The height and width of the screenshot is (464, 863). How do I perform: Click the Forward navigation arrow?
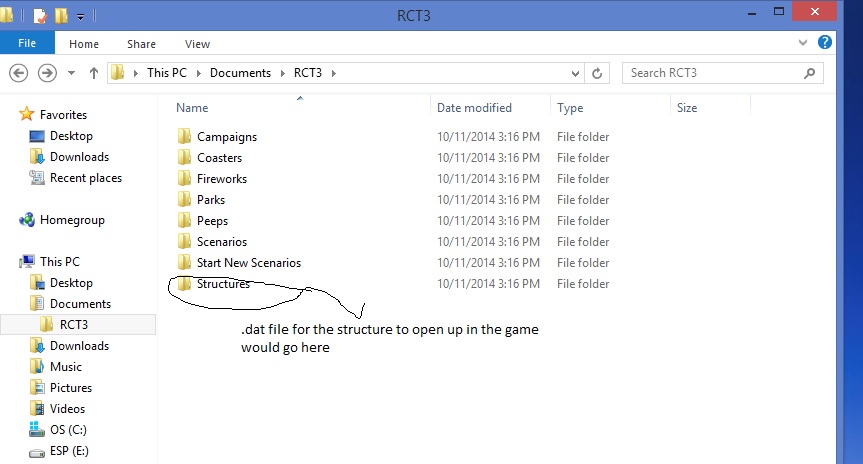coord(46,73)
